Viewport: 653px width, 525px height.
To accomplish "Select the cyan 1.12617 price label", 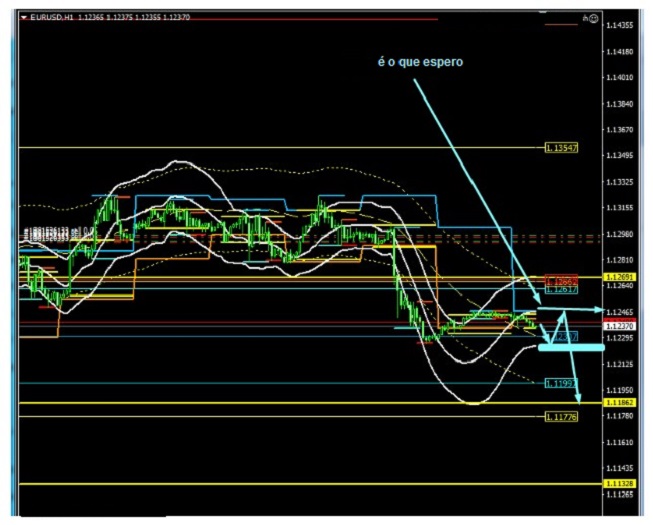I will [x=560, y=289].
